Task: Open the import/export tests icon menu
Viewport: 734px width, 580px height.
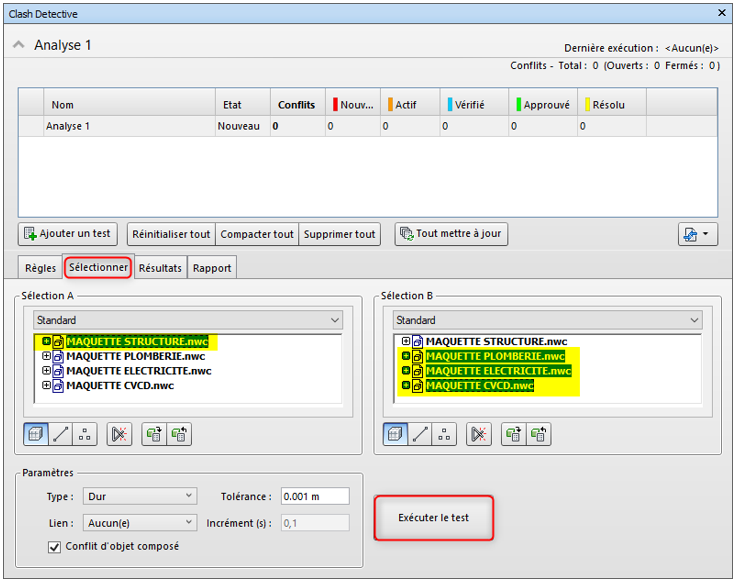Action: (x=696, y=234)
